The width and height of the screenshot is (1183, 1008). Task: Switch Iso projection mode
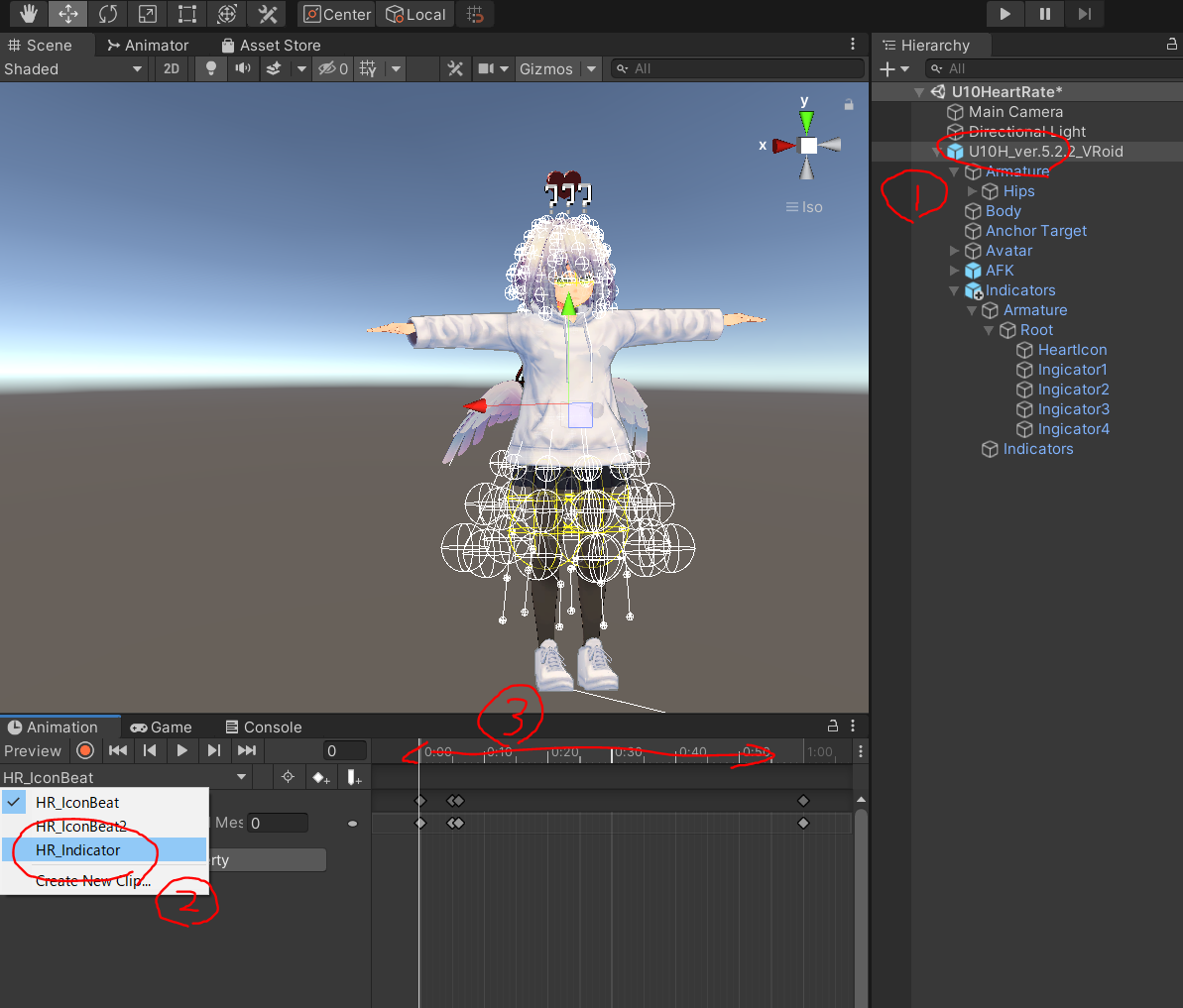[804, 206]
